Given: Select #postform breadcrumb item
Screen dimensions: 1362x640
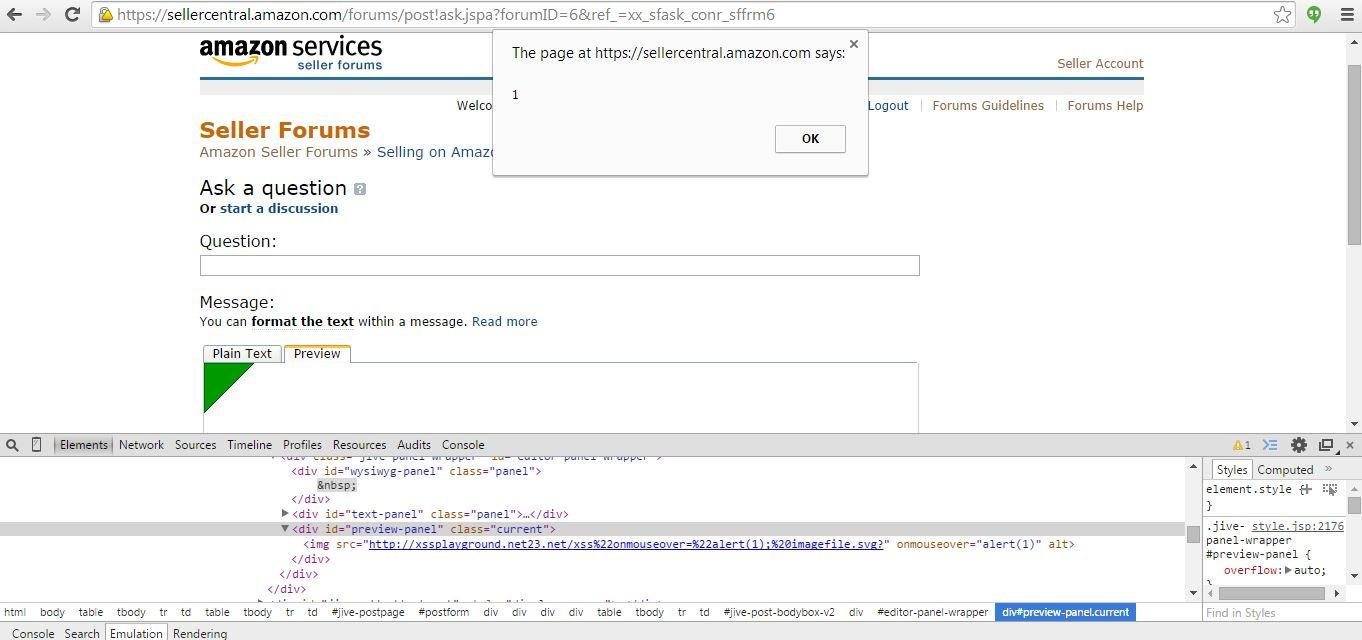Looking at the screenshot, I should (x=444, y=612).
